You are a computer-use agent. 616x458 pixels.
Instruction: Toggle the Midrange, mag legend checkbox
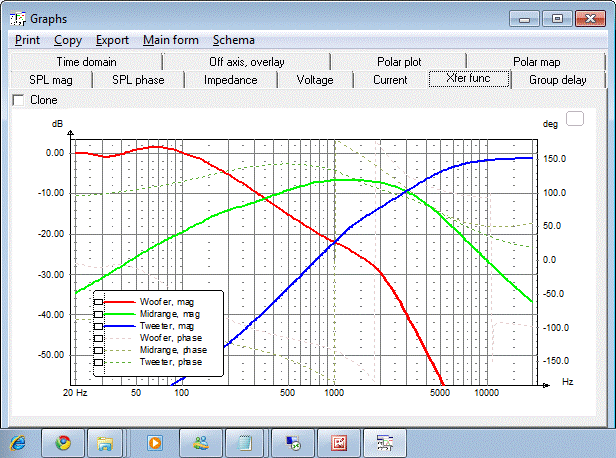click(x=98, y=314)
